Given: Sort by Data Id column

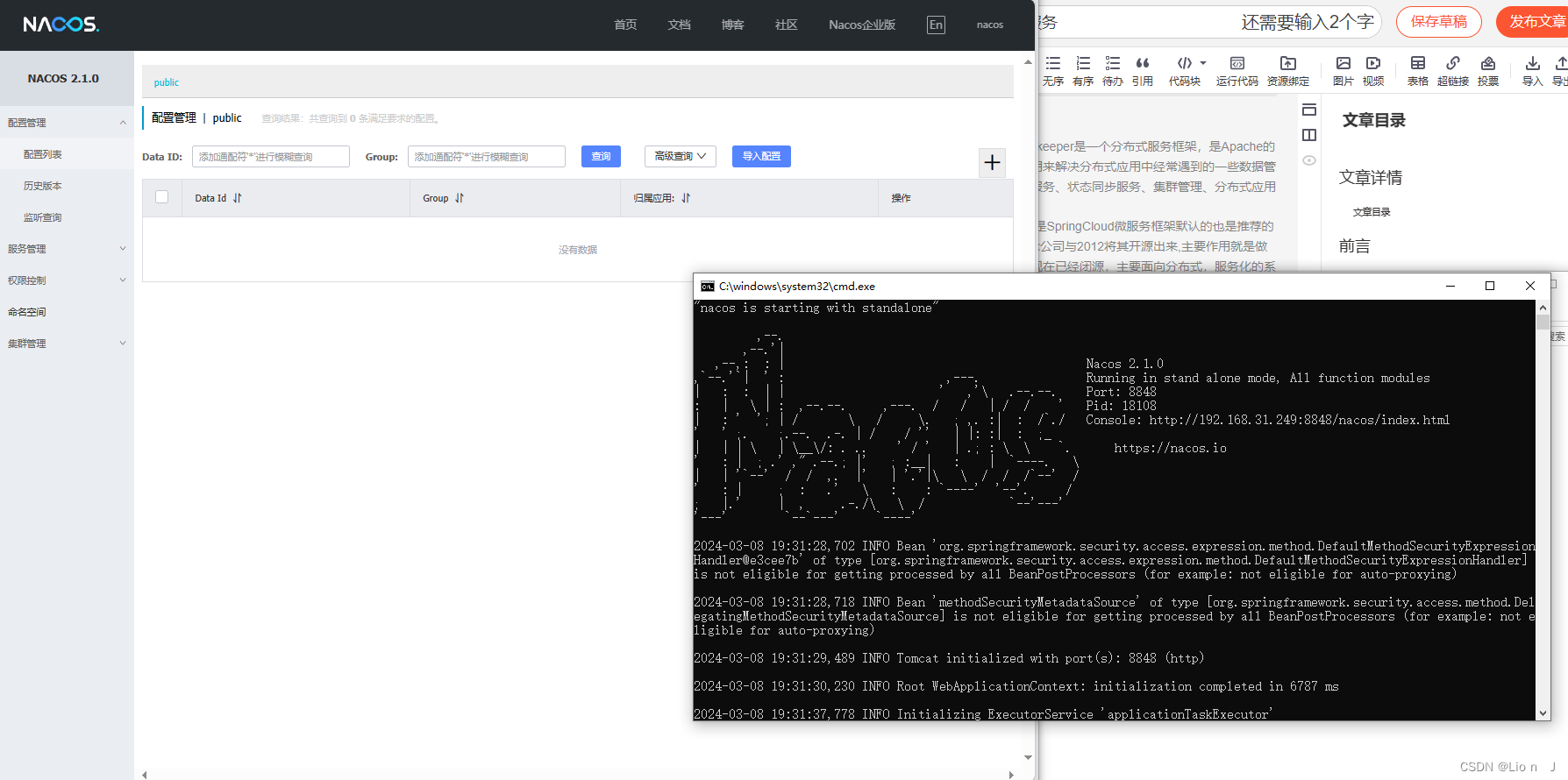Looking at the screenshot, I should (x=238, y=198).
